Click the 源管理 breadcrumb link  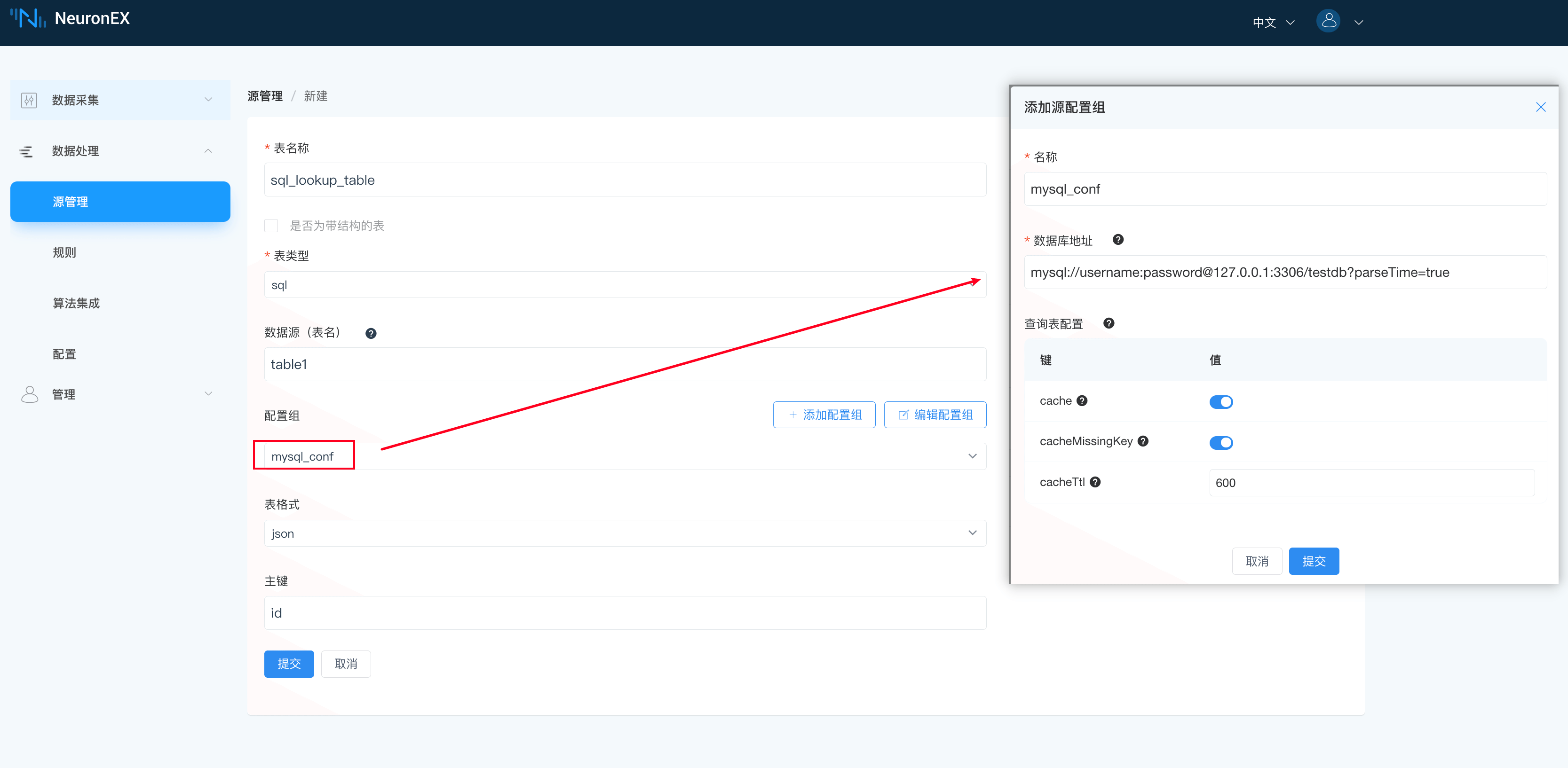[265, 95]
